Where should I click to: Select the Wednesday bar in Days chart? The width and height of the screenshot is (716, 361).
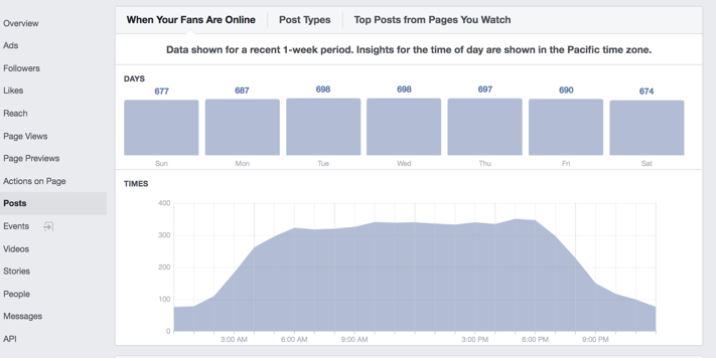[x=404, y=127]
